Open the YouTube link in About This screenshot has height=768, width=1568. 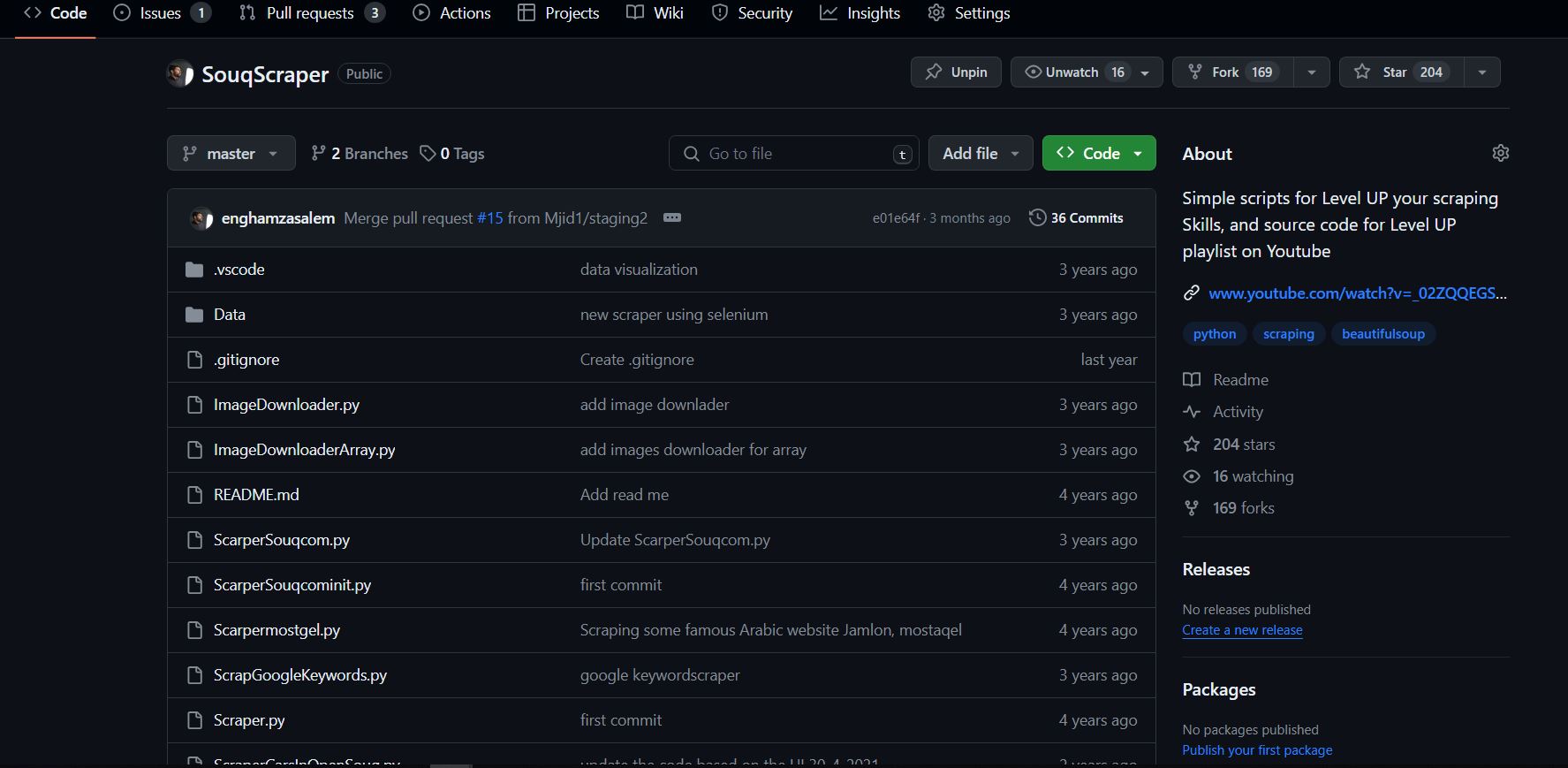click(x=1358, y=293)
